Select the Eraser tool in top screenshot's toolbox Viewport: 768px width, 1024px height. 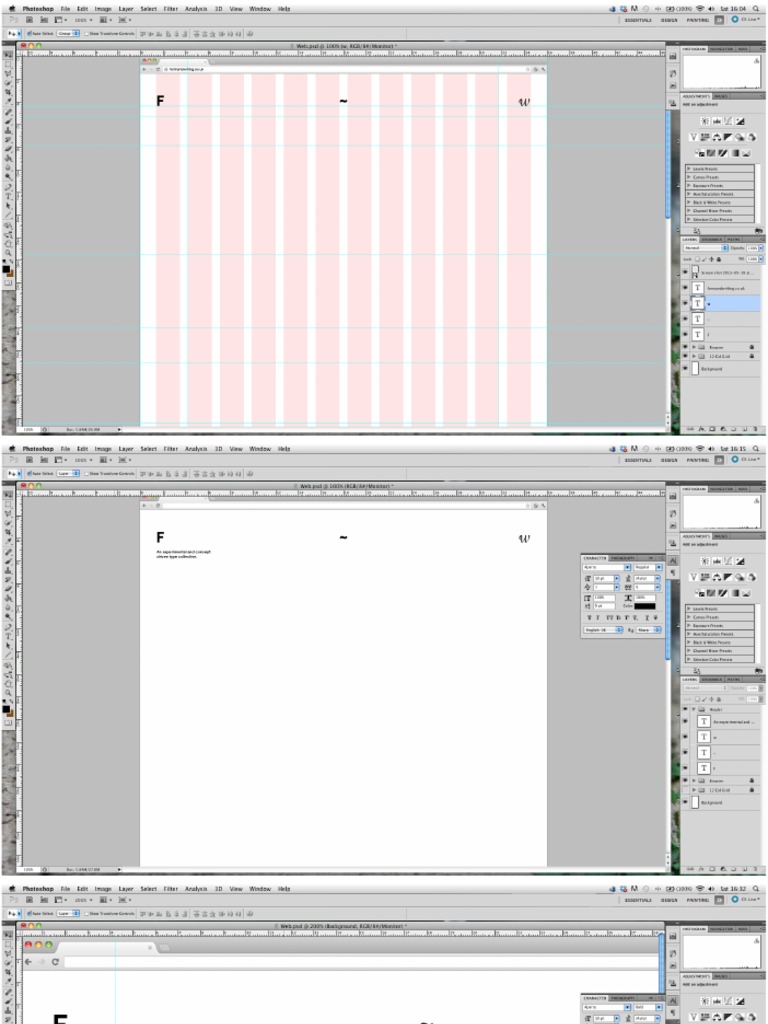[8, 149]
